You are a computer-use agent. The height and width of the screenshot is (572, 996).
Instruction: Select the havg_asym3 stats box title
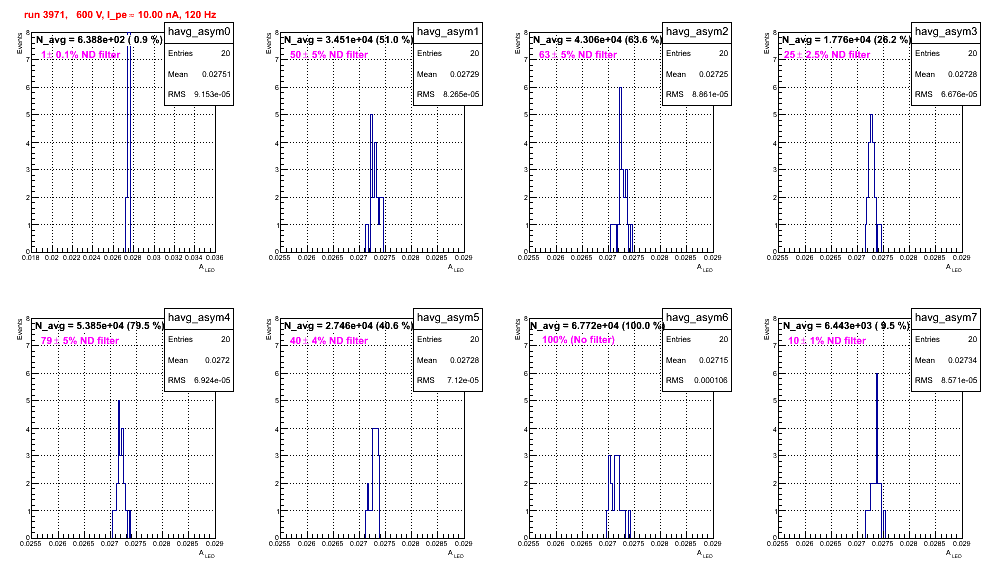pyautogui.click(x=946, y=31)
